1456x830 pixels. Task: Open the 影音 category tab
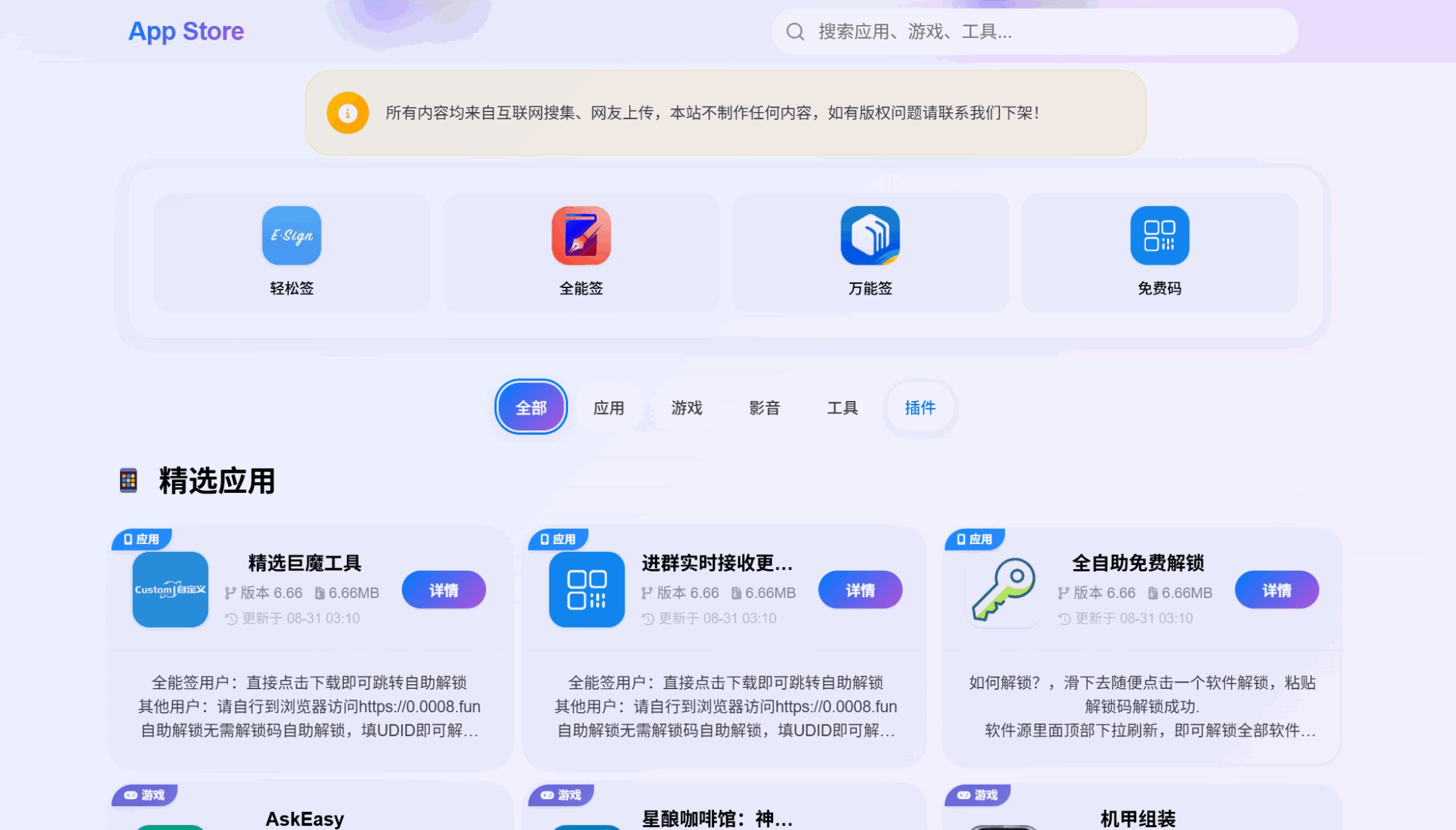click(x=764, y=407)
